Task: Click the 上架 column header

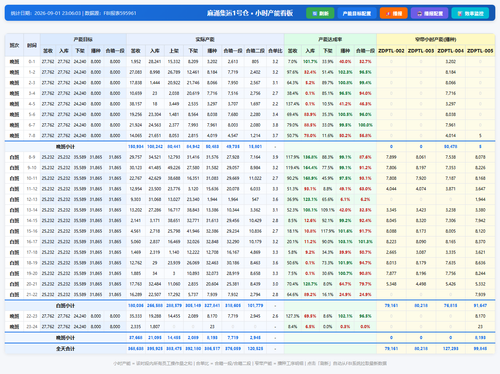Action: (174, 51)
